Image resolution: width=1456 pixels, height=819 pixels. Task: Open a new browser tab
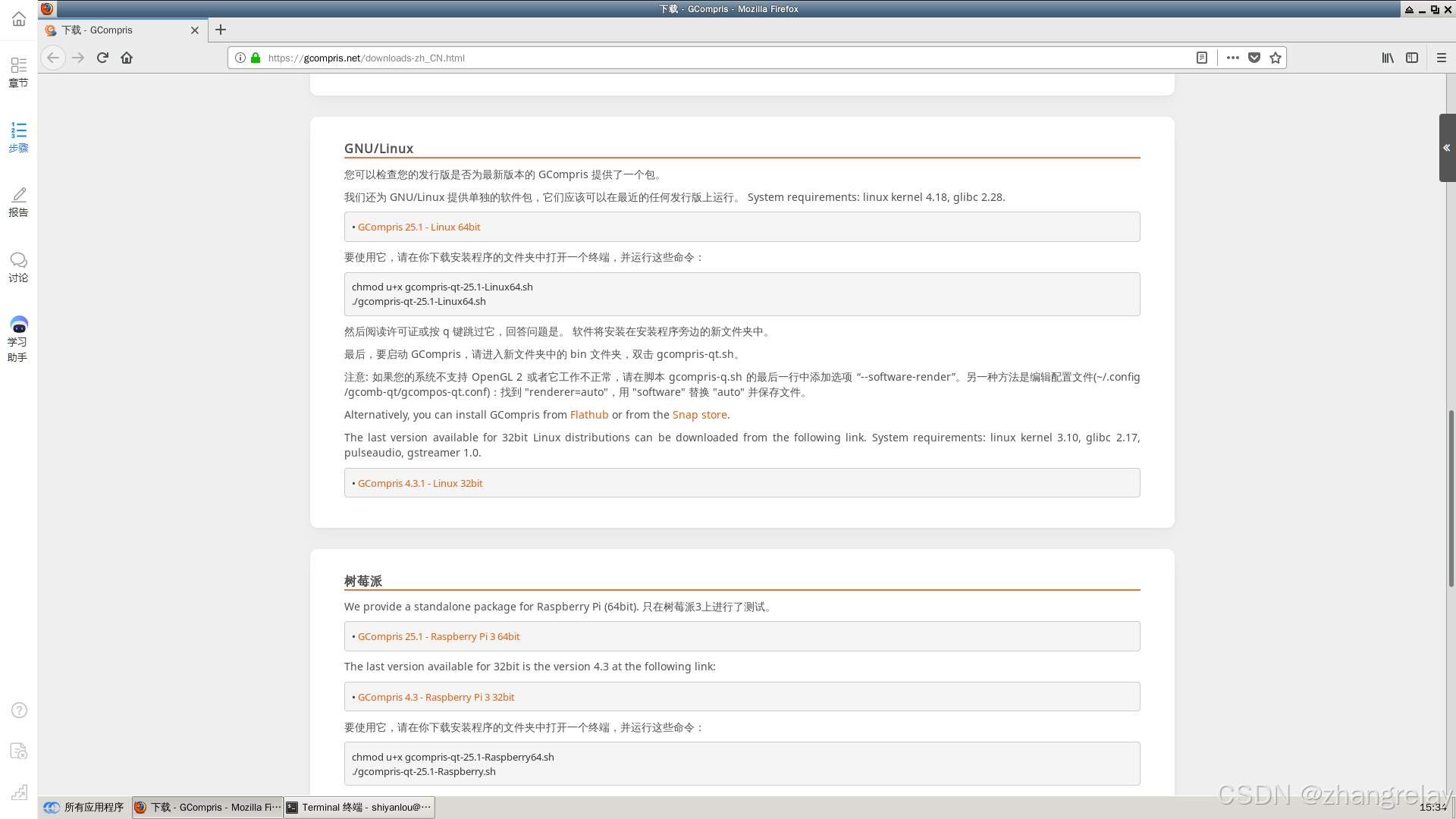[221, 30]
